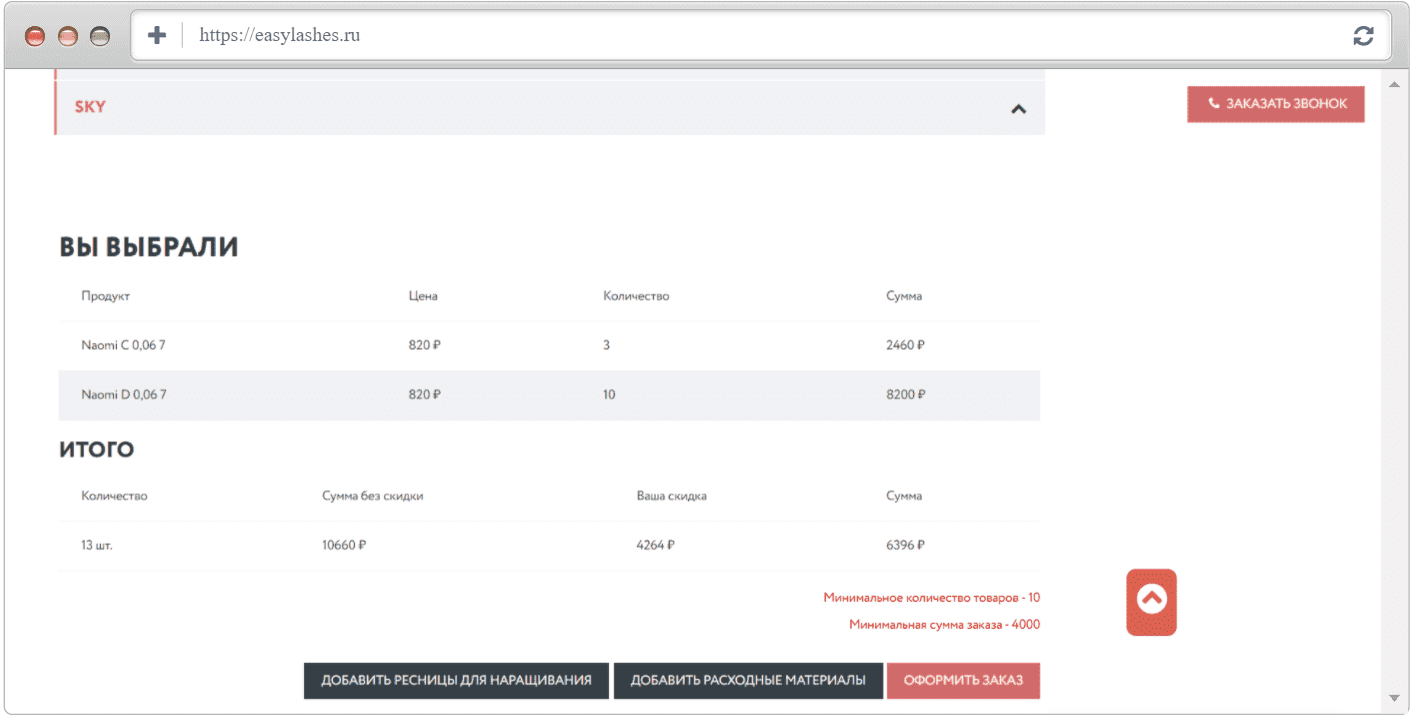The width and height of the screenshot is (1413, 720).
Task: Click the SKY accordion header
Action: [550, 108]
